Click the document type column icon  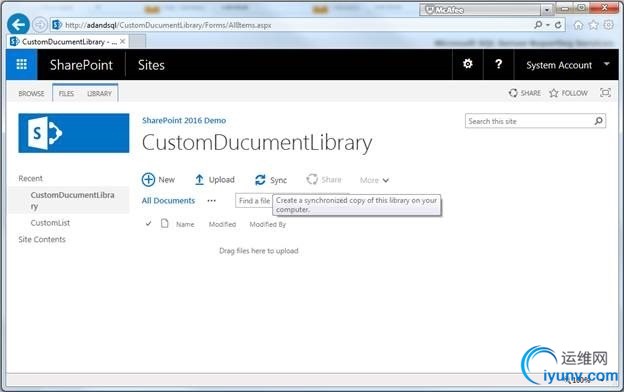pos(164,223)
